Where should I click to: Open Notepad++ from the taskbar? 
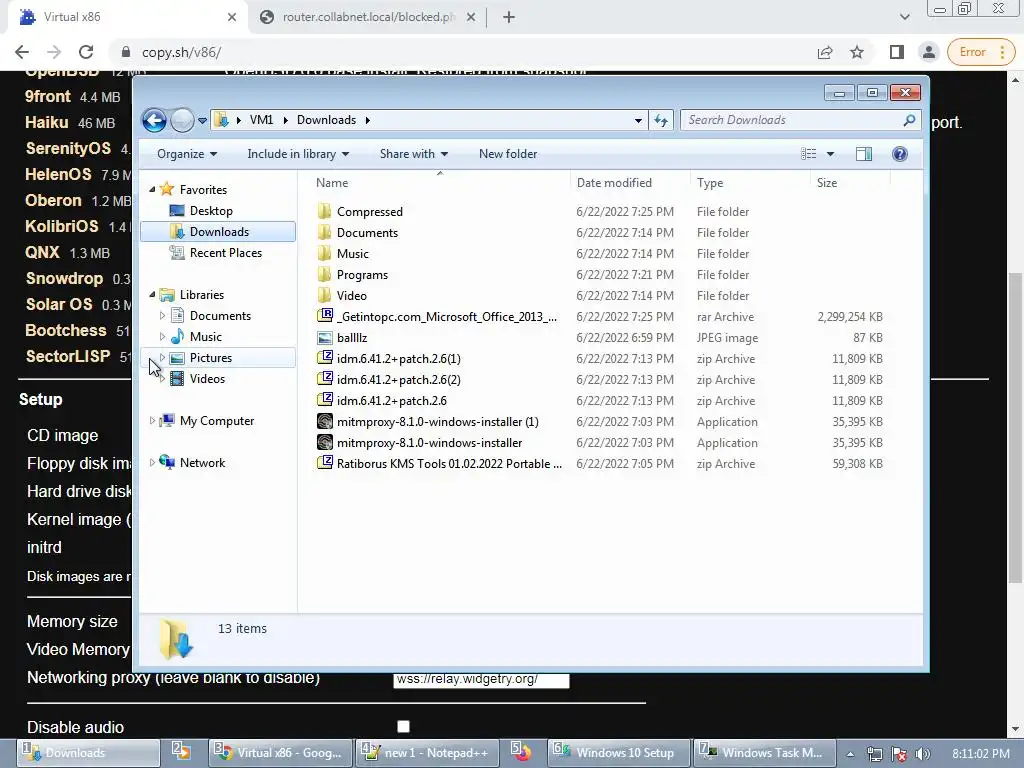[x=427, y=753]
